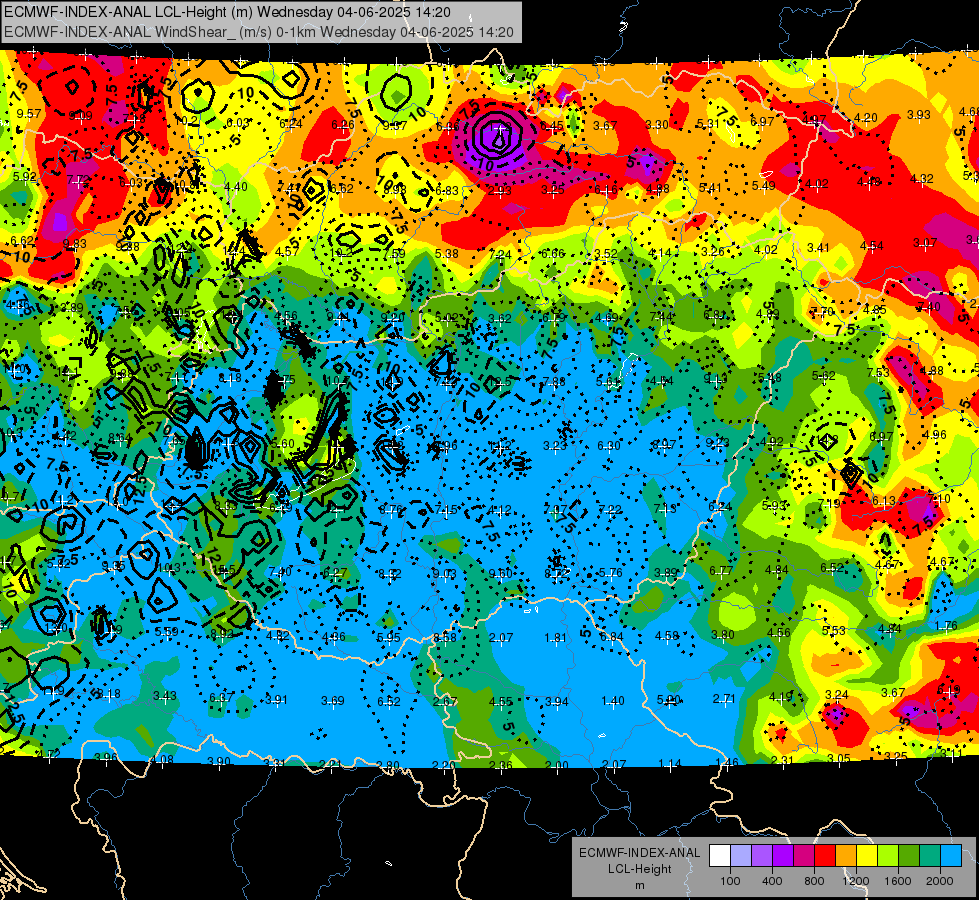Viewport: 979px width, 900px height.
Task: Click the sky blue legend swatch
Action: (951, 855)
